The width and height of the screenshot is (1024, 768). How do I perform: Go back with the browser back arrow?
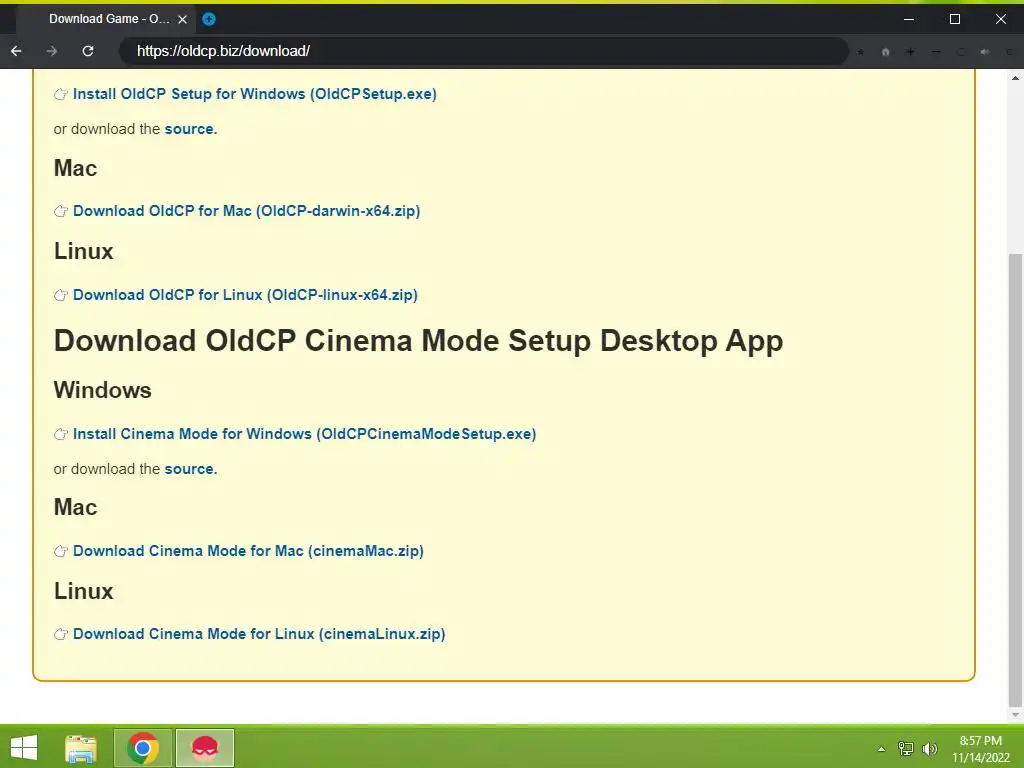point(16,51)
